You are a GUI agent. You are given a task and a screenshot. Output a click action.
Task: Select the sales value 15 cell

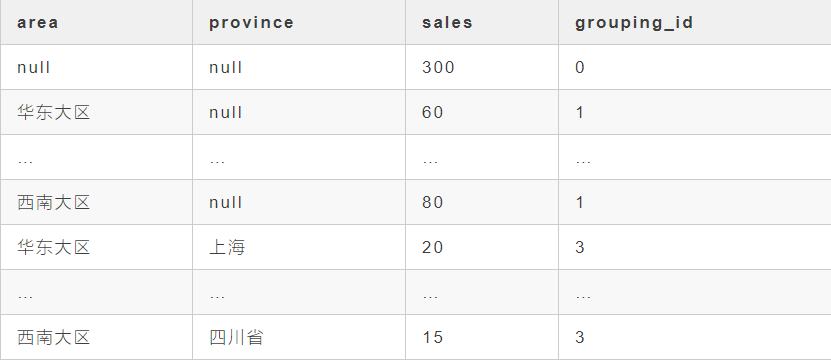pos(482,338)
